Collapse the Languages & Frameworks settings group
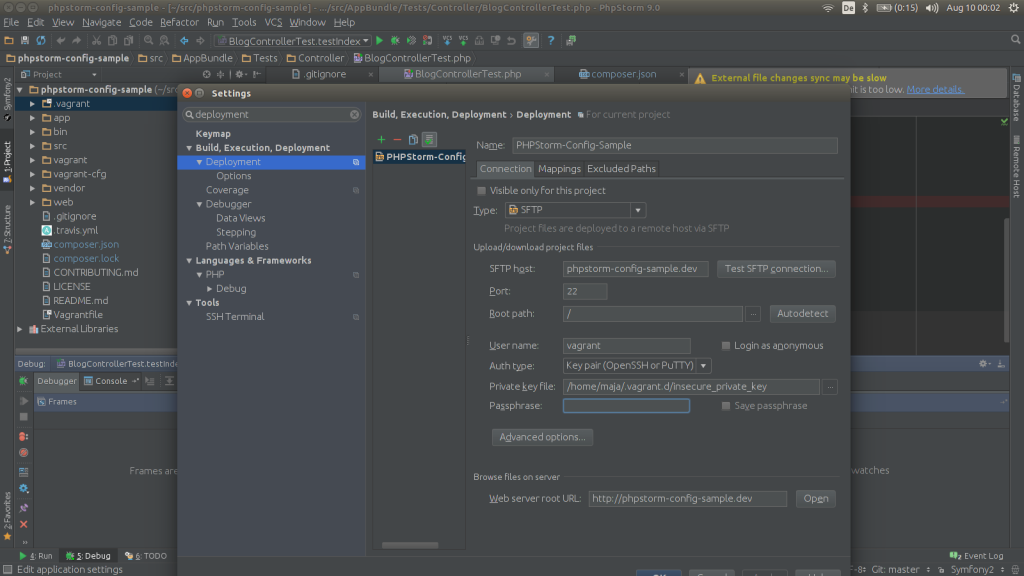Image resolution: width=1024 pixels, height=576 pixels. (189, 261)
